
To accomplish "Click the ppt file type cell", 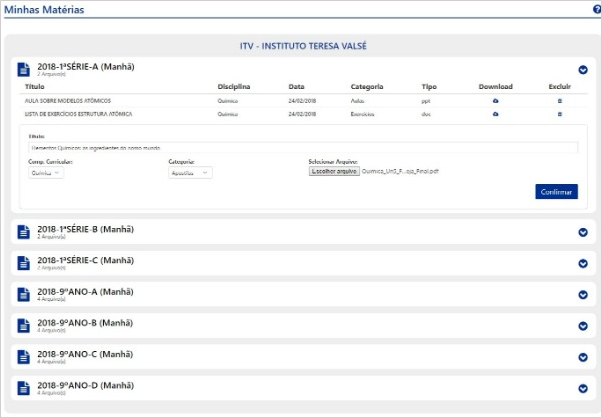I will click(426, 101).
